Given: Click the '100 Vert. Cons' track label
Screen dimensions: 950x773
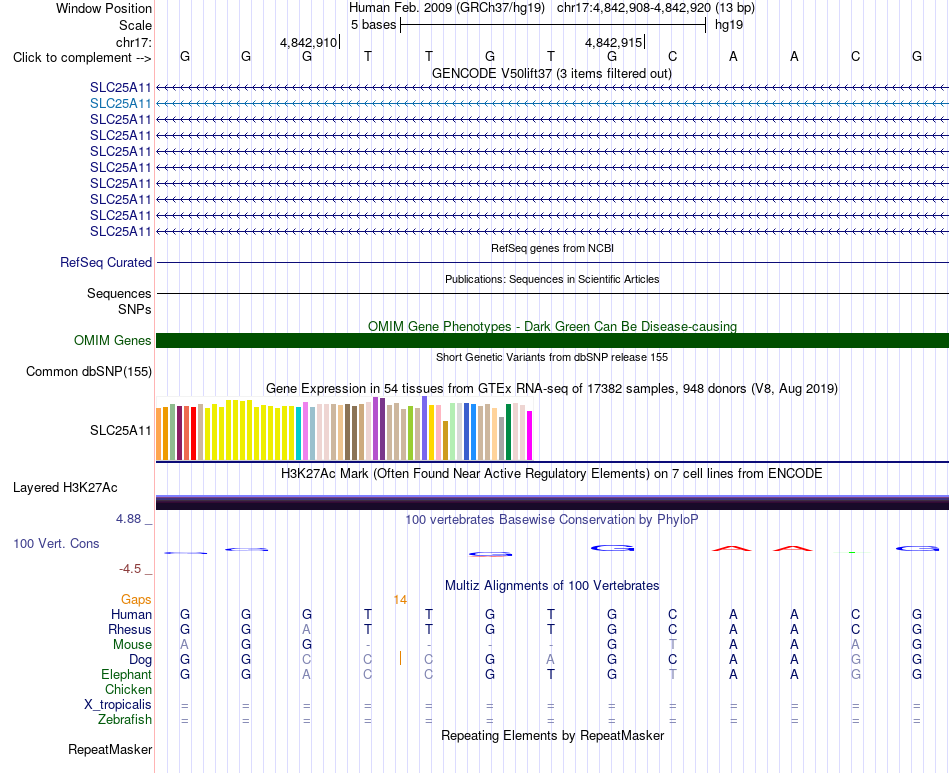Looking at the screenshot, I should pos(56,543).
